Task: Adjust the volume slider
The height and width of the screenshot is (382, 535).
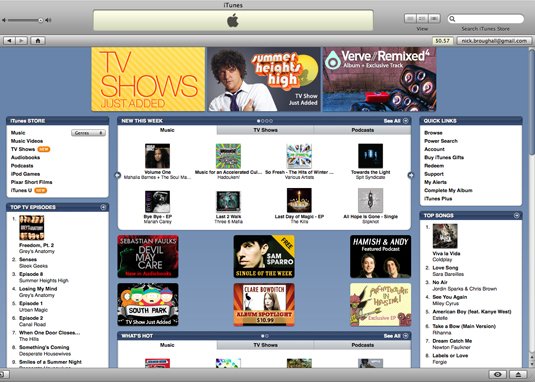Action: tap(24, 20)
